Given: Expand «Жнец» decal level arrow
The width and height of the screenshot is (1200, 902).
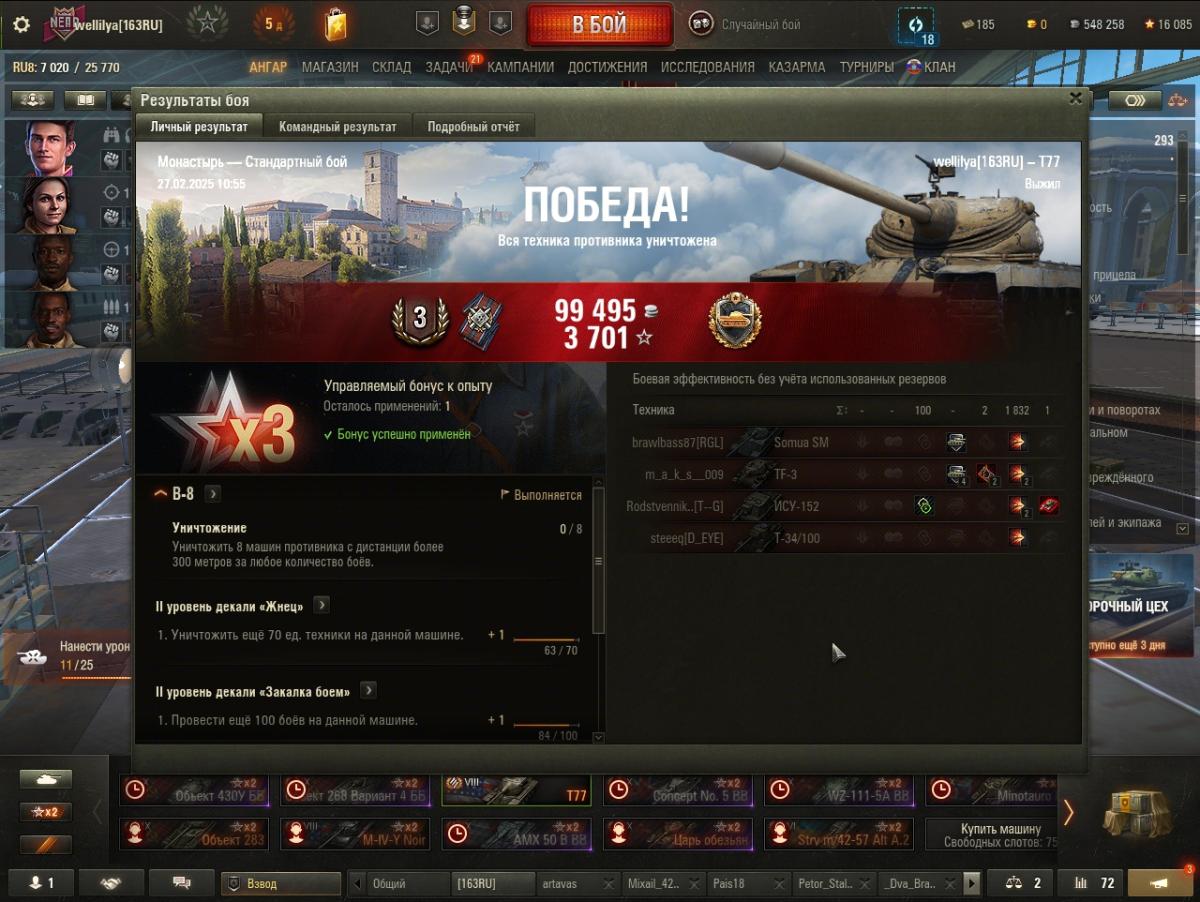Looking at the screenshot, I should pos(322,605).
